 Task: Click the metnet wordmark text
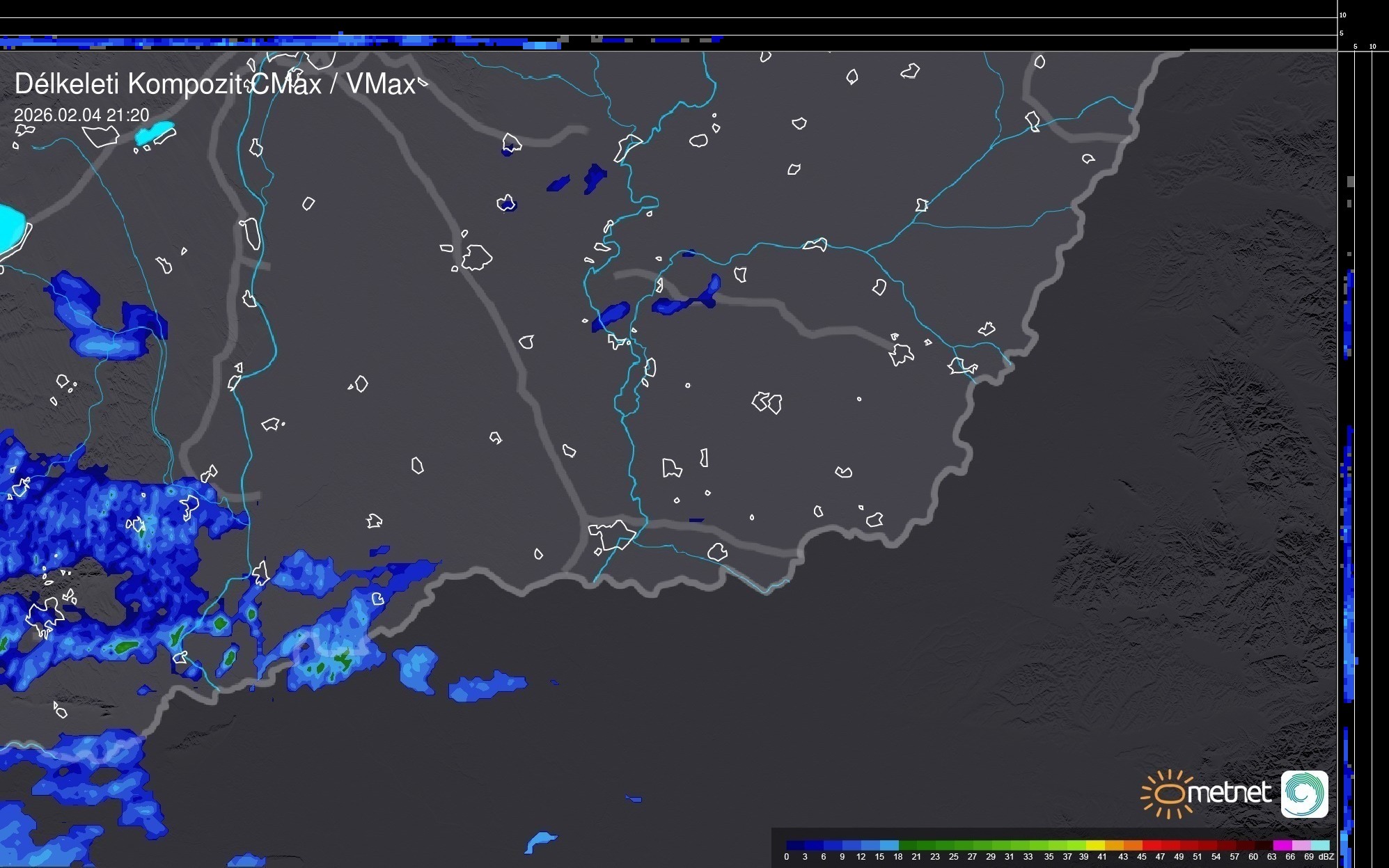pyautogui.click(x=1230, y=792)
